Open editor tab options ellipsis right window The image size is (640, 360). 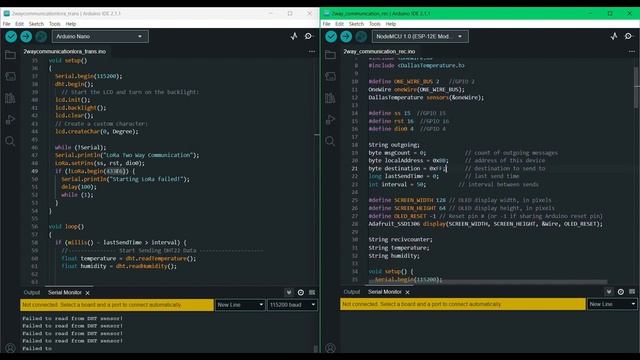tap(632, 51)
